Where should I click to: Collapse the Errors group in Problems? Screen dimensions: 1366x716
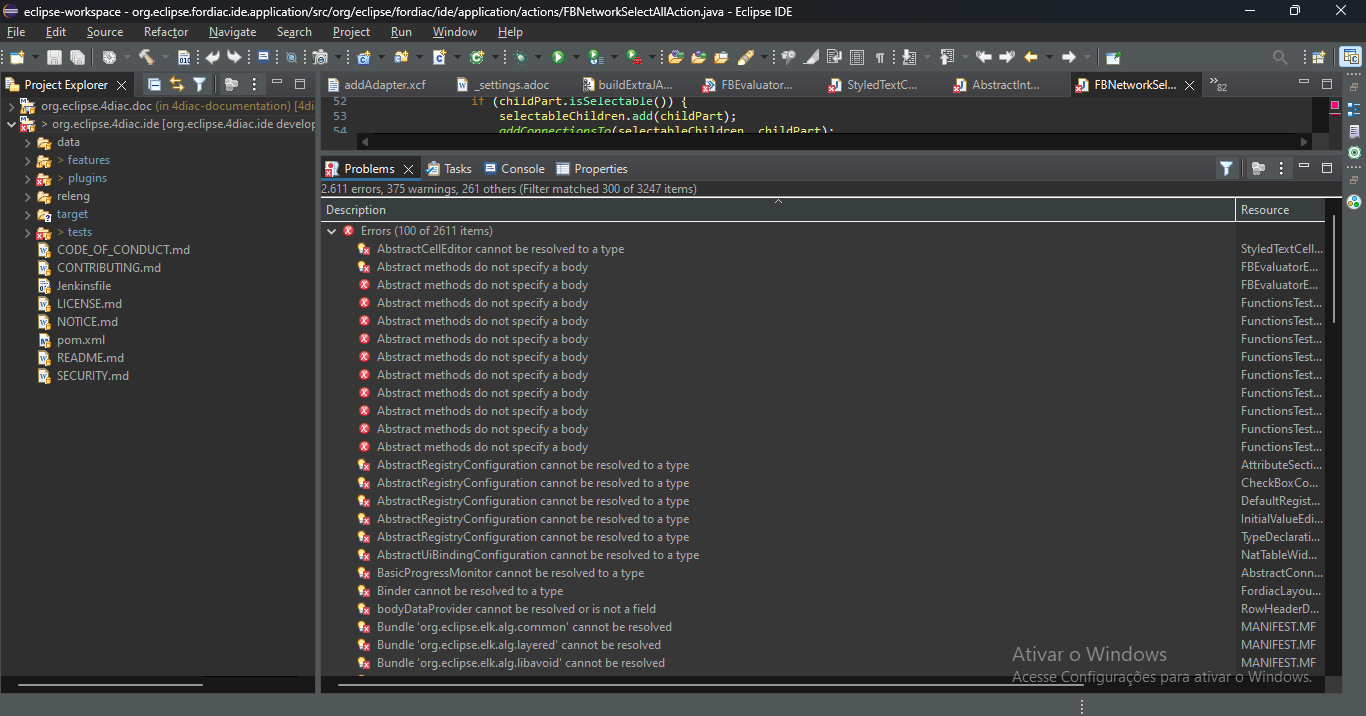pyautogui.click(x=331, y=231)
